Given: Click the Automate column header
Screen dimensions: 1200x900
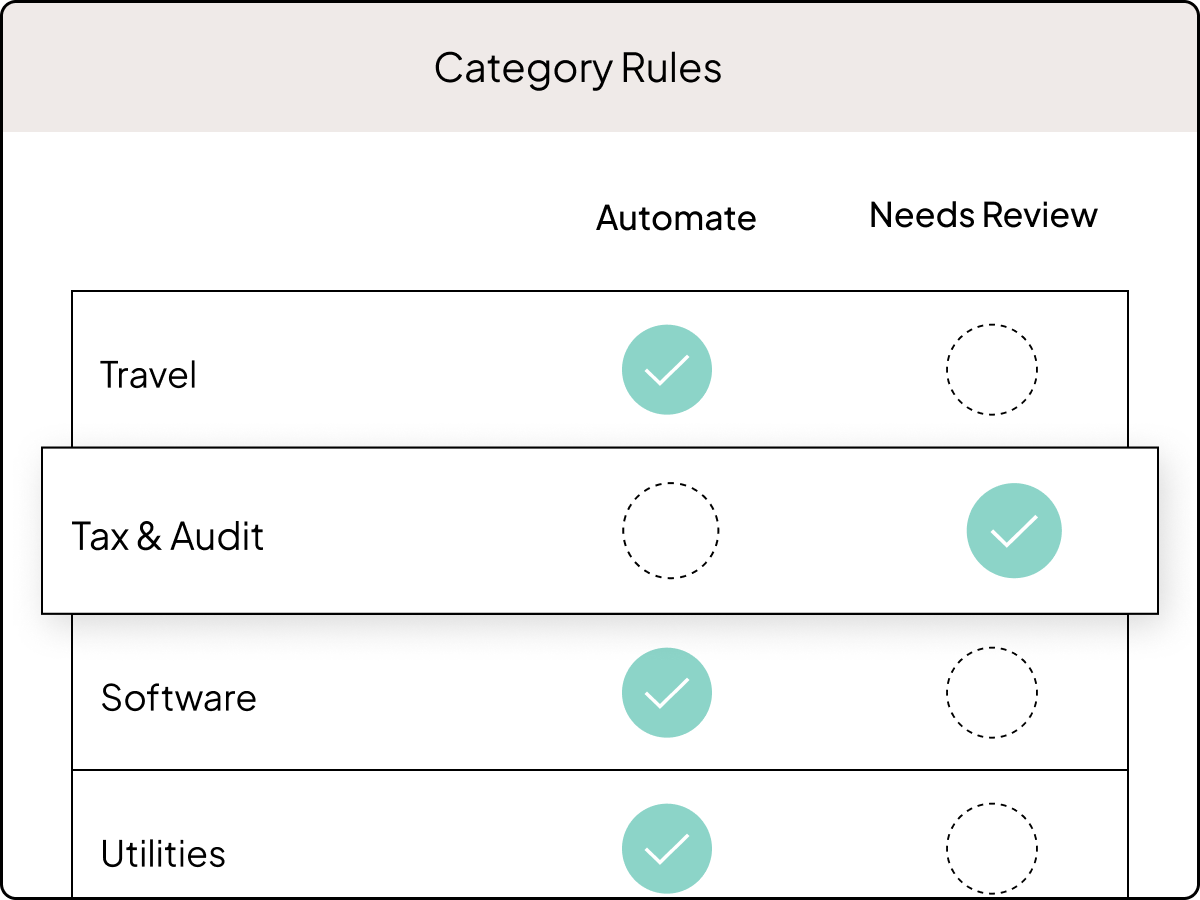Looking at the screenshot, I should (677, 218).
